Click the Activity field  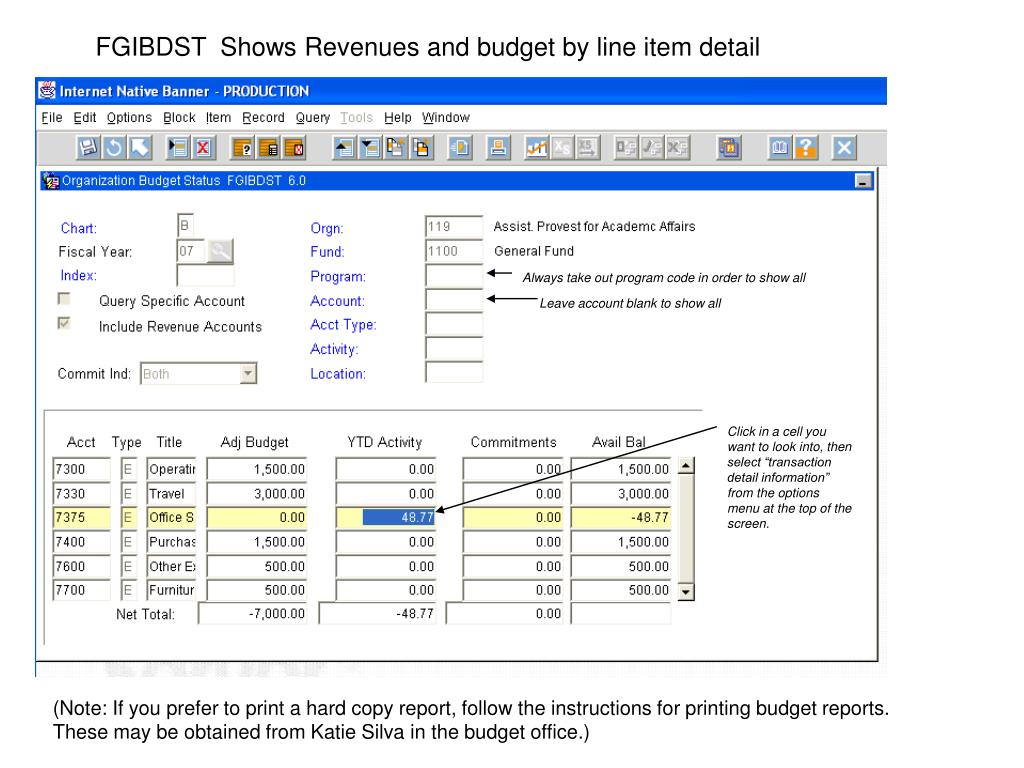pos(454,348)
